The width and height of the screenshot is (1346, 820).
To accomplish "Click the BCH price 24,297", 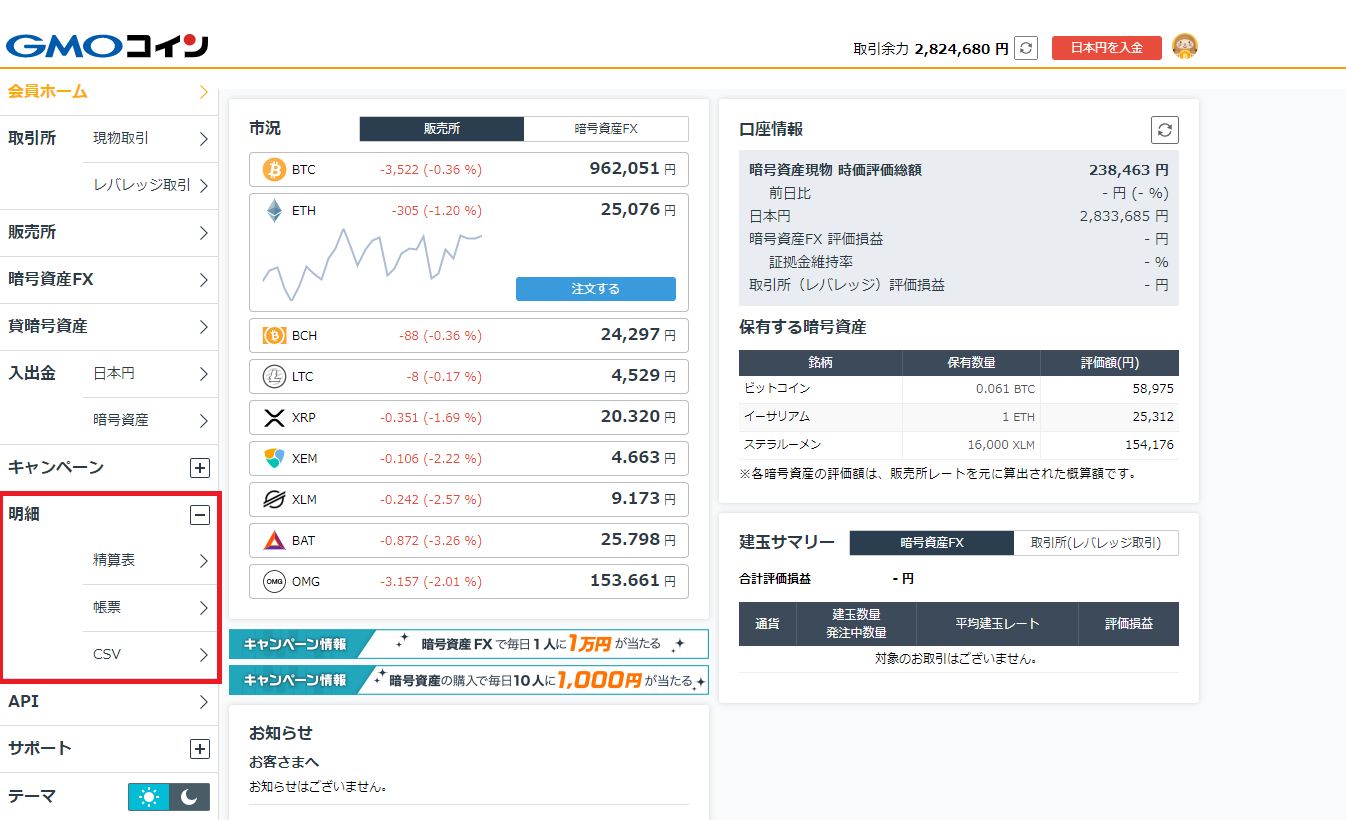I will pyautogui.click(x=639, y=335).
